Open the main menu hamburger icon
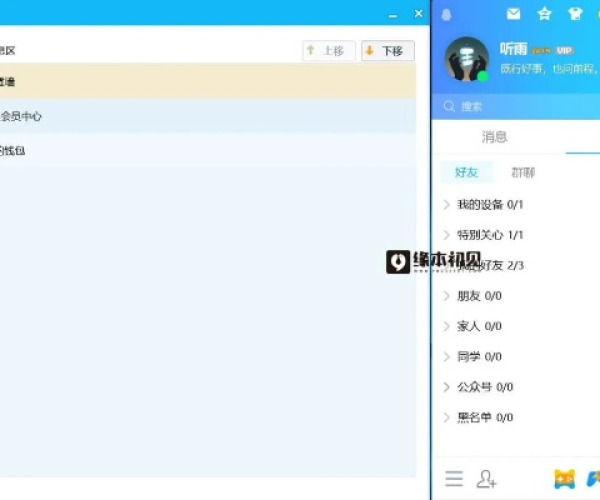Viewport: 600px width, 500px height. [x=454, y=479]
